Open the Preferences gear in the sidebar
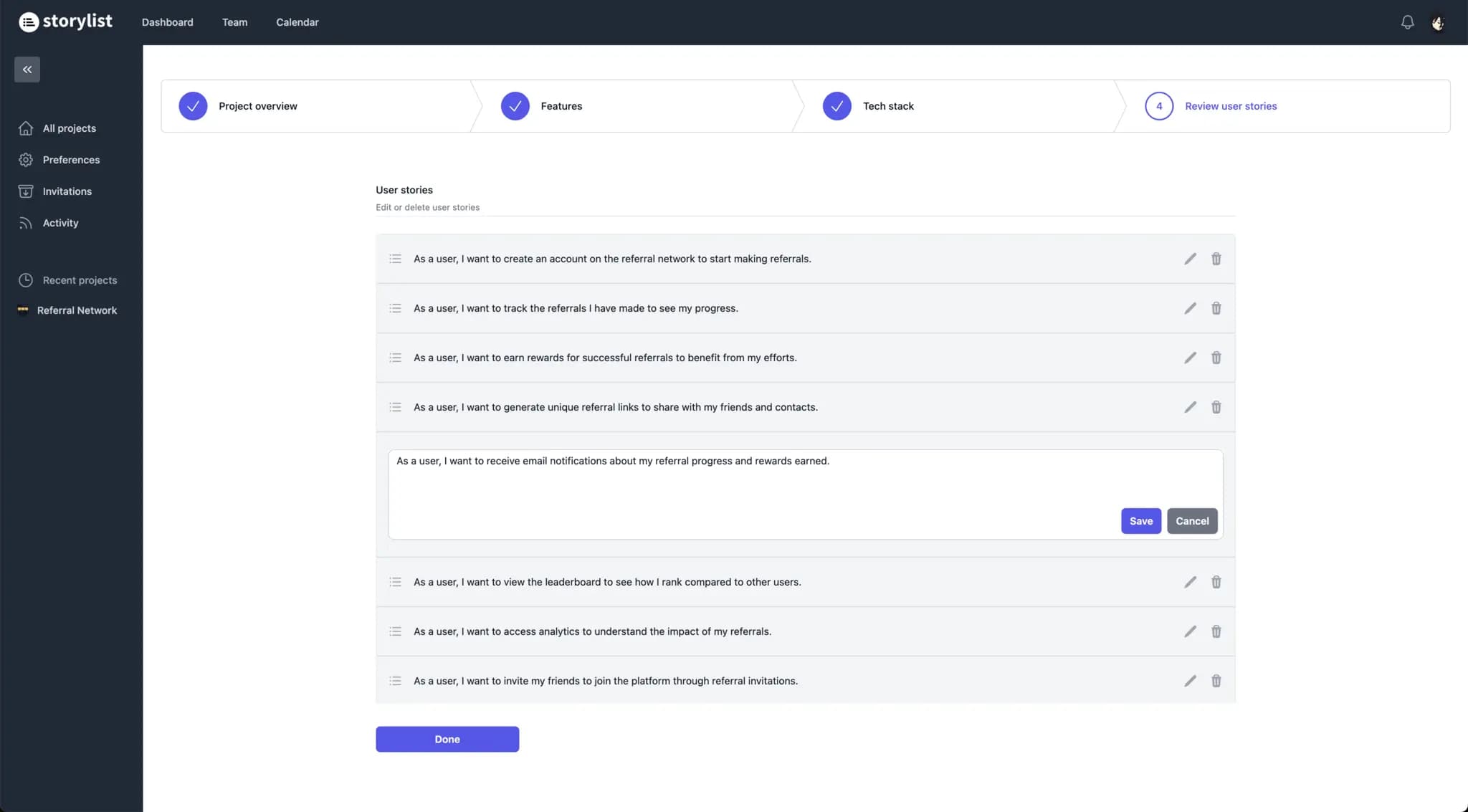Image resolution: width=1468 pixels, height=812 pixels. (x=26, y=159)
